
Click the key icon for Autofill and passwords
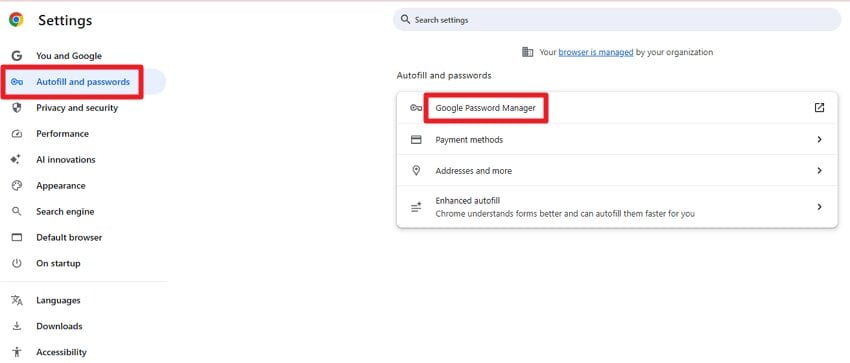(17, 82)
